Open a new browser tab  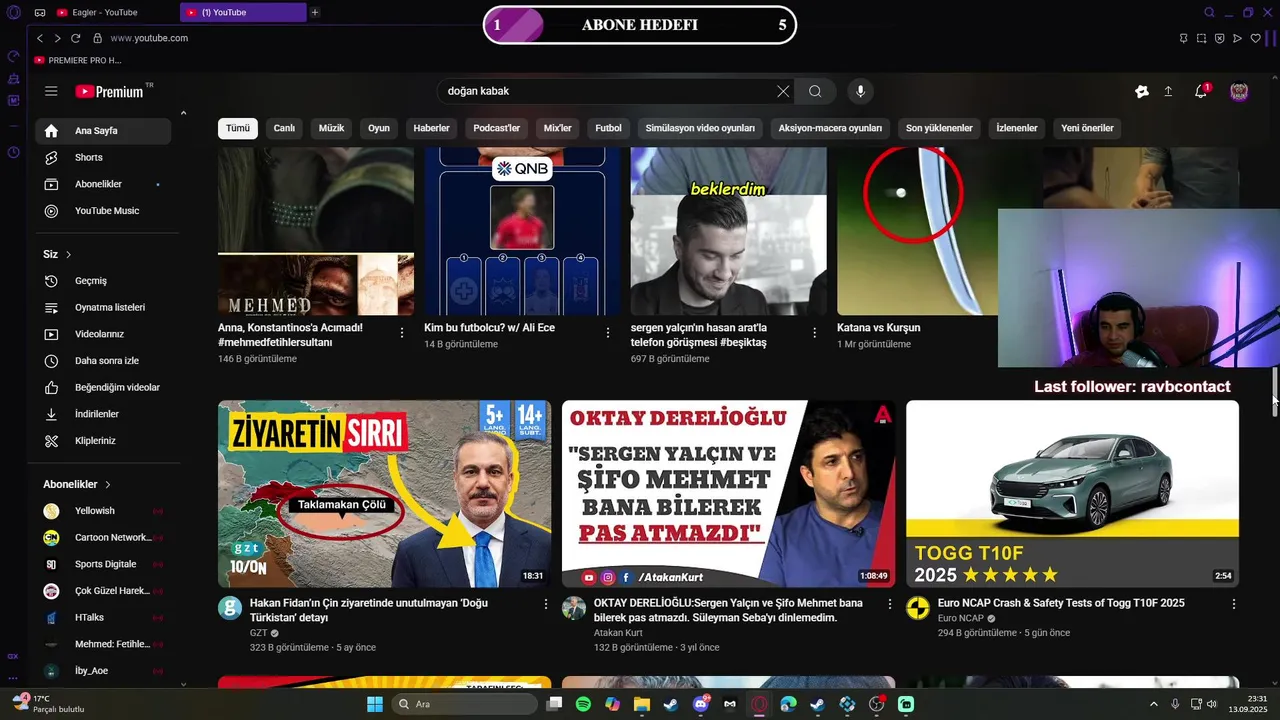[x=315, y=12]
